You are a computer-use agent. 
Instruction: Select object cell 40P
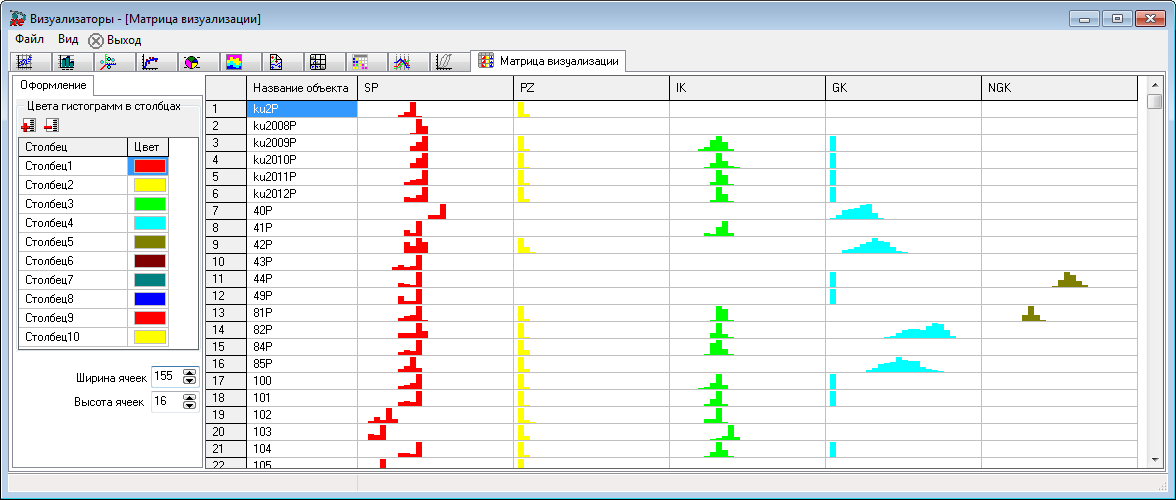pyautogui.click(x=302, y=211)
